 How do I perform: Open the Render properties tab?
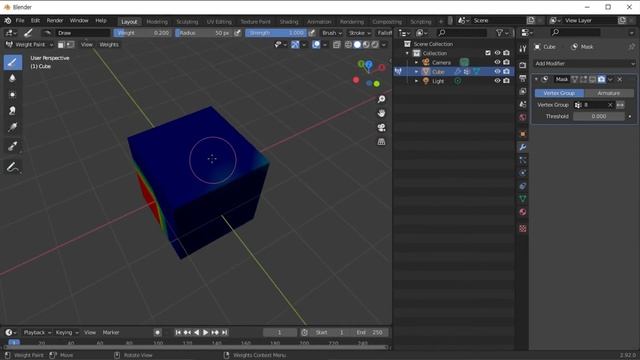coord(523,65)
